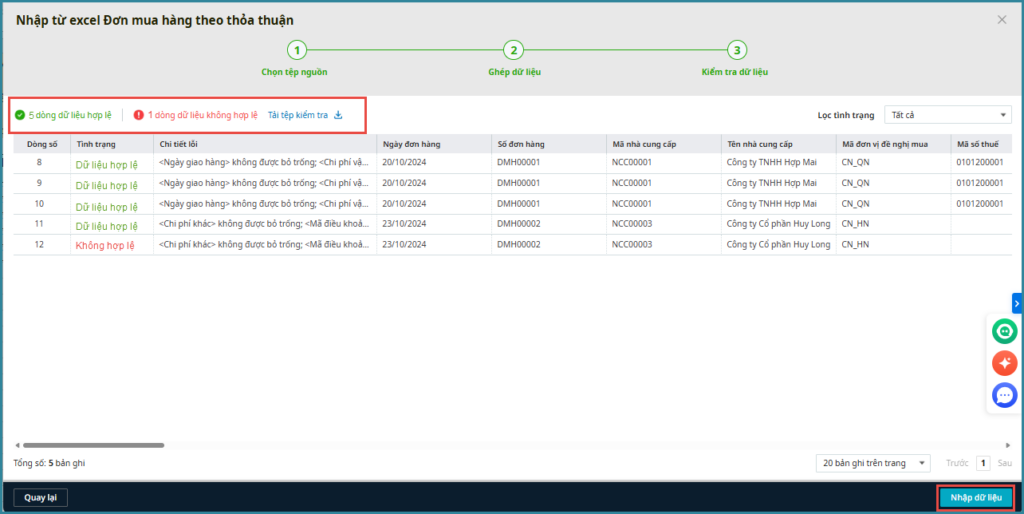This screenshot has height=514, width=1024.
Task: Click the Tải tệp kiểm tra link
Action: tap(298, 115)
